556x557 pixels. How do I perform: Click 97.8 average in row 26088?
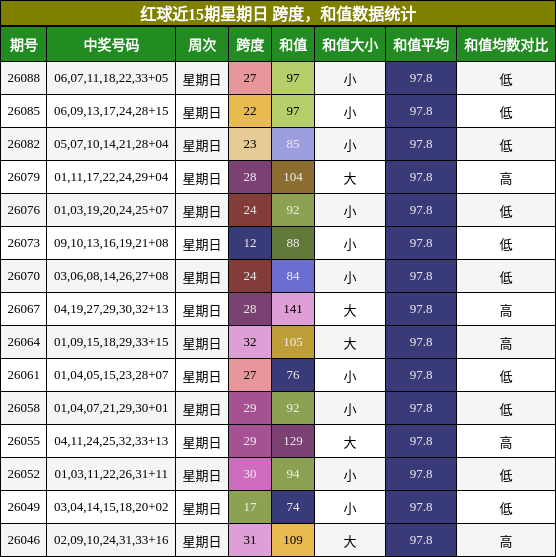[421, 78]
